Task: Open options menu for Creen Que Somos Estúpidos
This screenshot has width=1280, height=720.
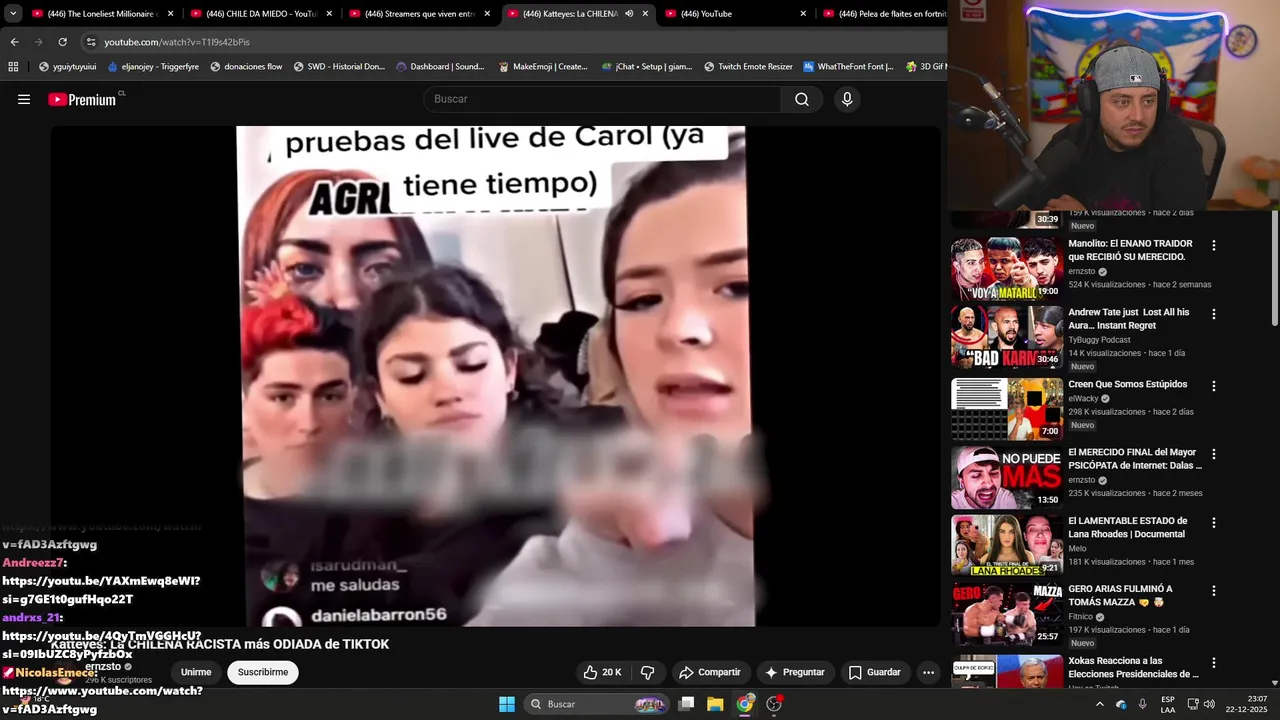Action: point(1214,386)
